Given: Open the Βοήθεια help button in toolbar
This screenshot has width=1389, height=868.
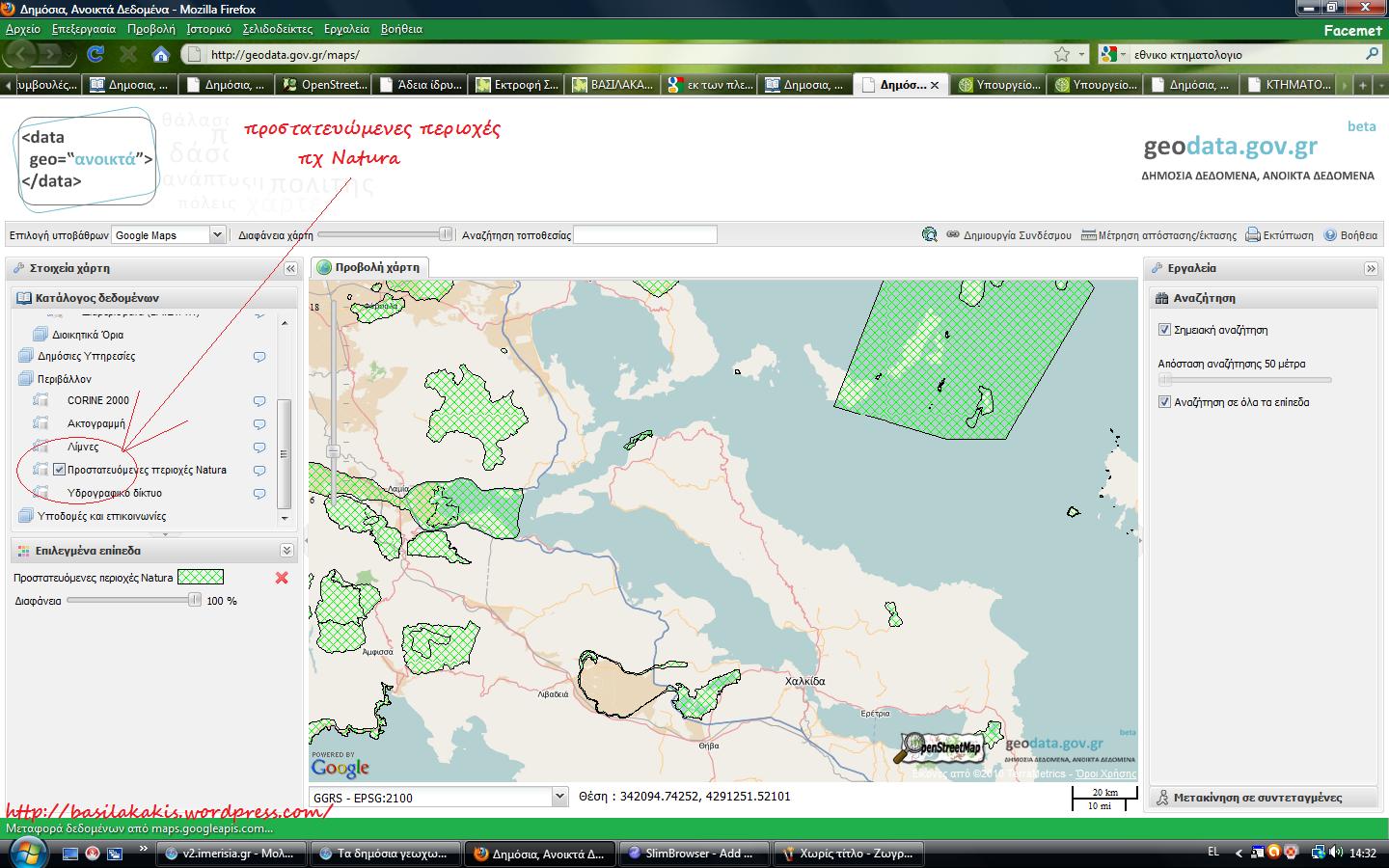Looking at the screenshot, I should [1350, 235].
